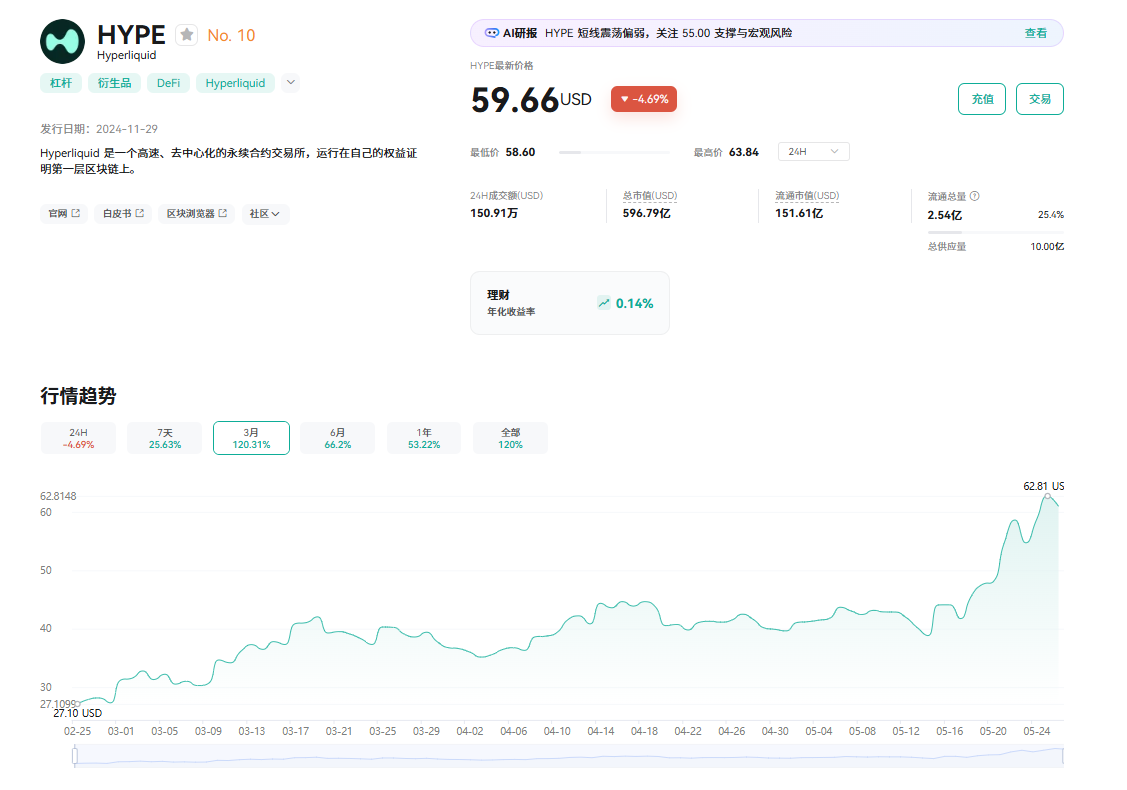Switch chart to the 全部 tab
Screen dimensions: 1127x790
point(510,438)
